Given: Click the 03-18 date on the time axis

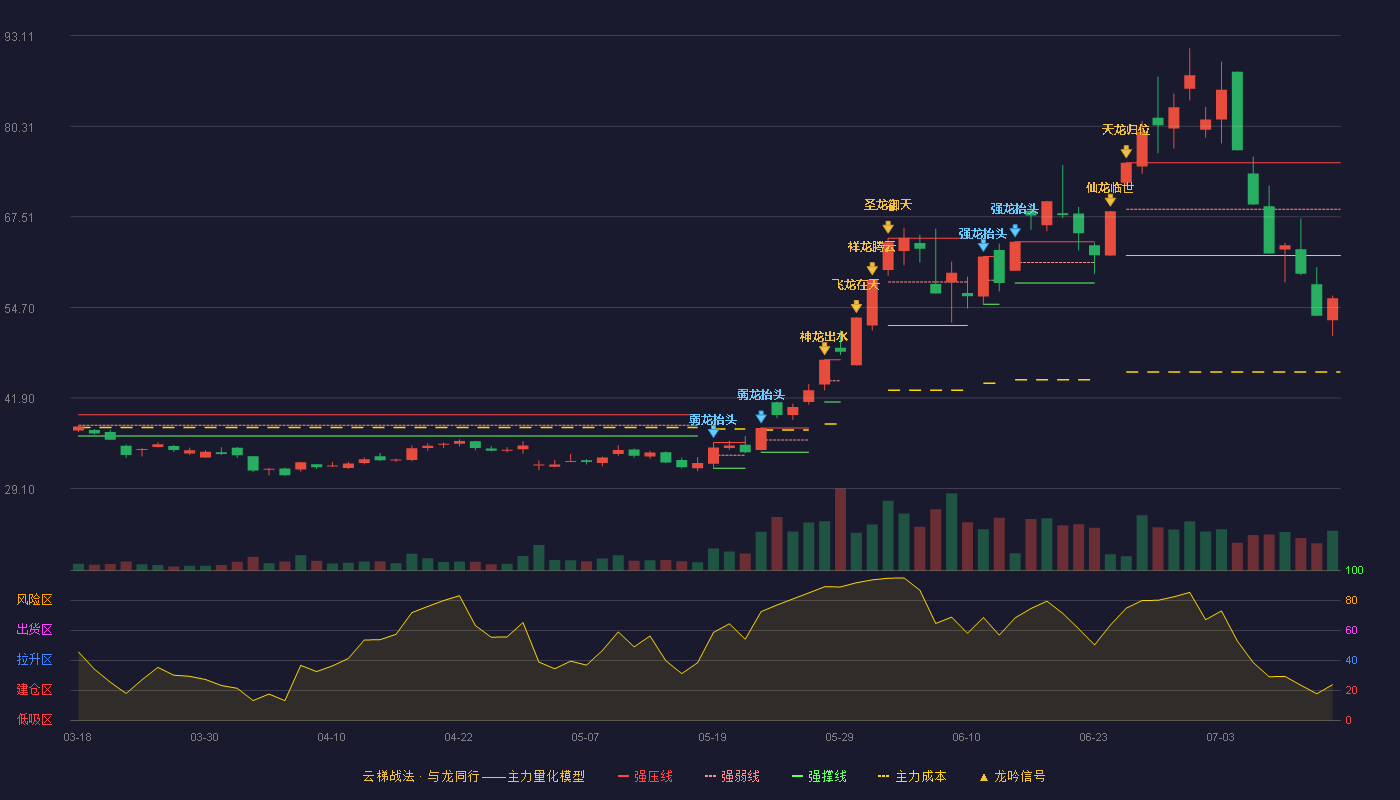Looking at the screenshot, I should coord(77,737).
